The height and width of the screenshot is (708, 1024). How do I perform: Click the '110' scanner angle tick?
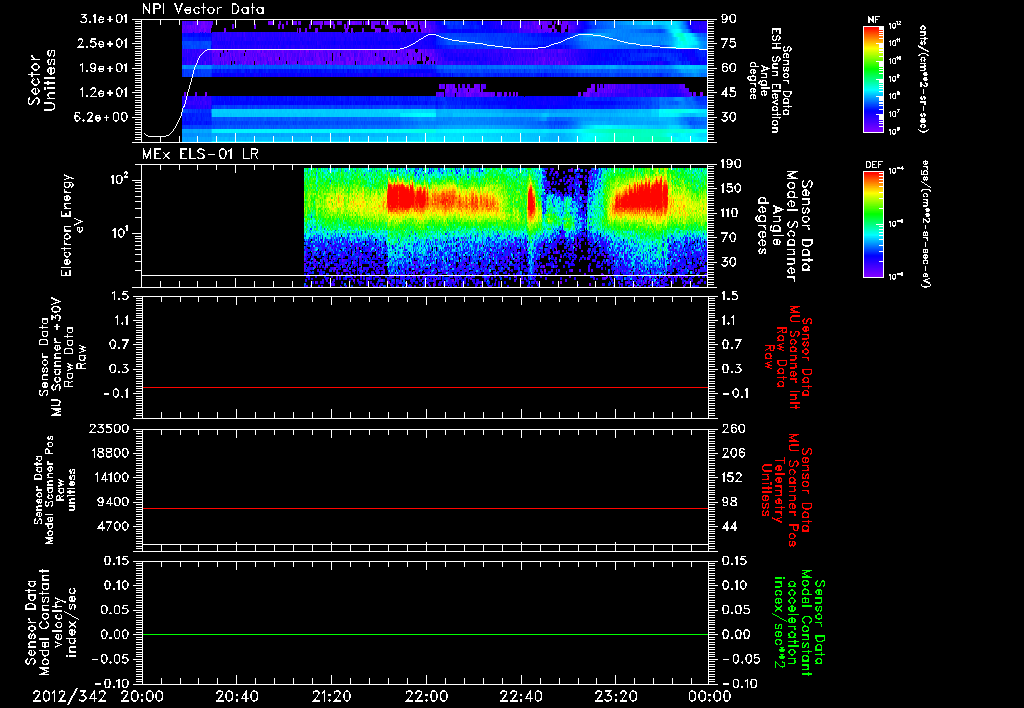[x=731, y=213]
